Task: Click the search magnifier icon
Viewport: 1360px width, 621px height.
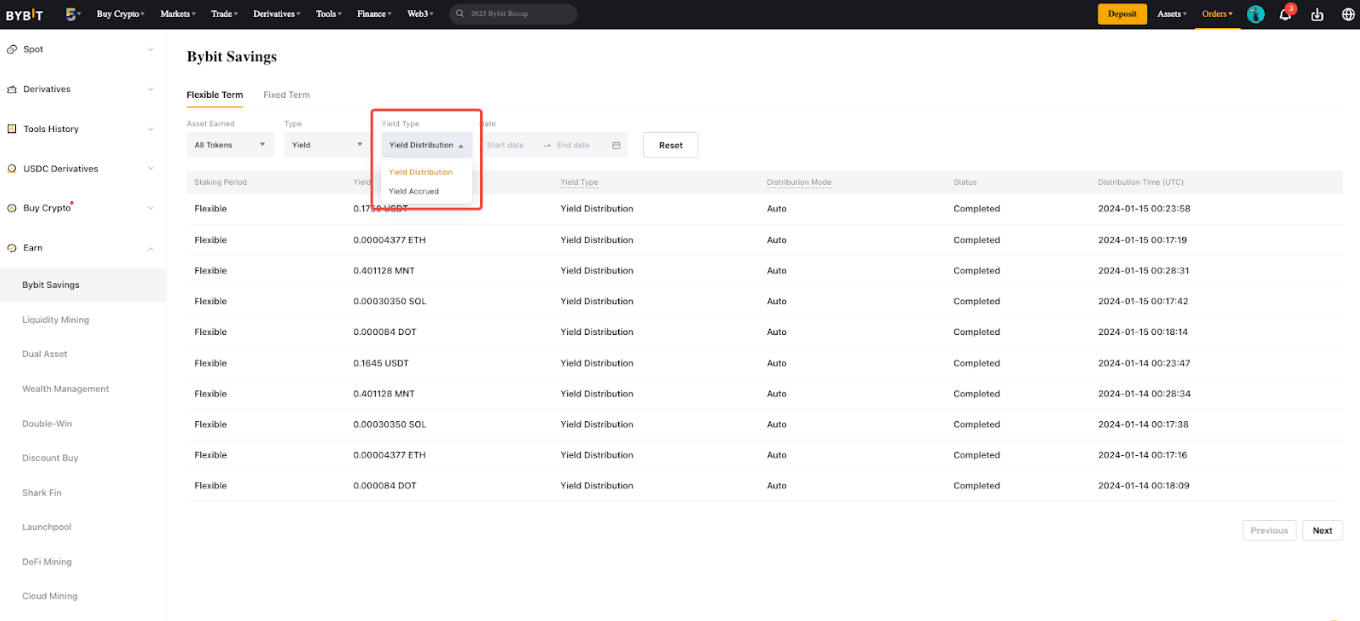Action: 459,14
